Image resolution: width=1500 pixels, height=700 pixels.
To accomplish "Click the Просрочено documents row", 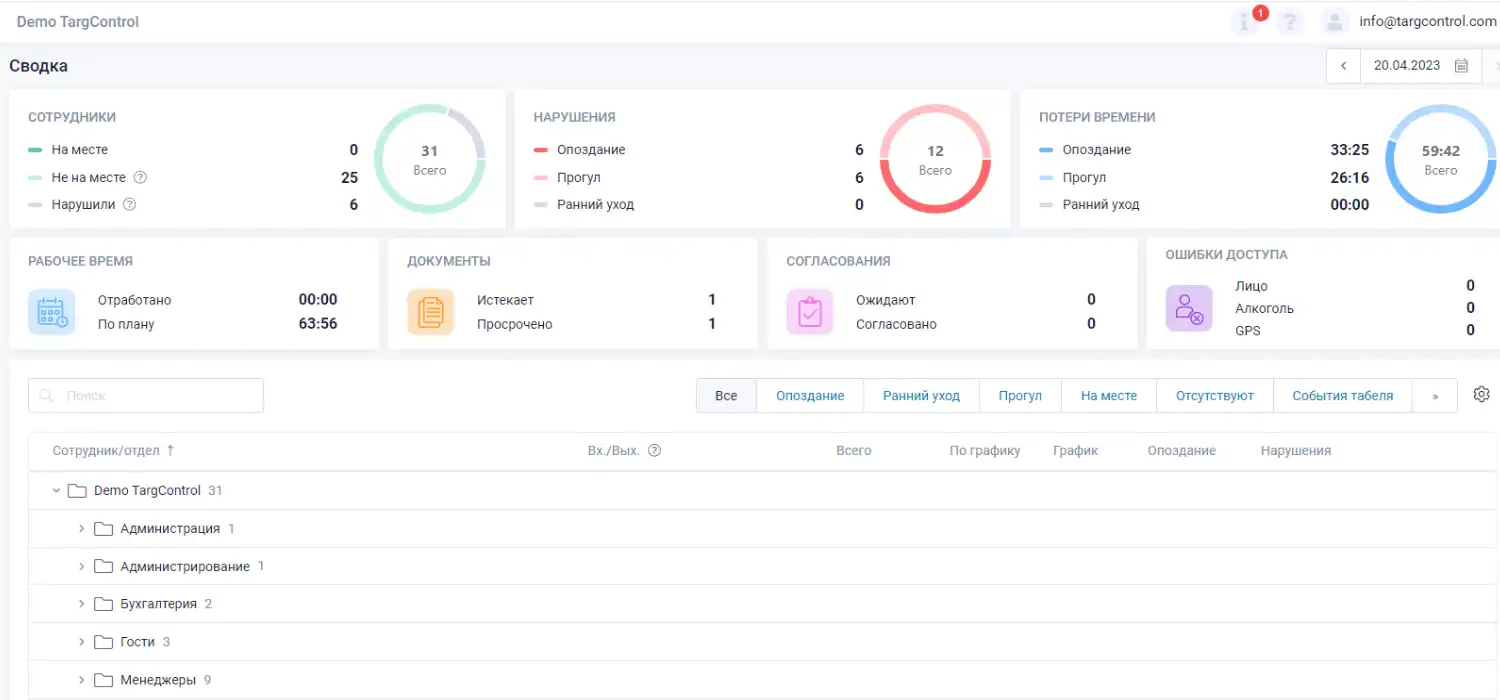I will (x=597, y=324).
